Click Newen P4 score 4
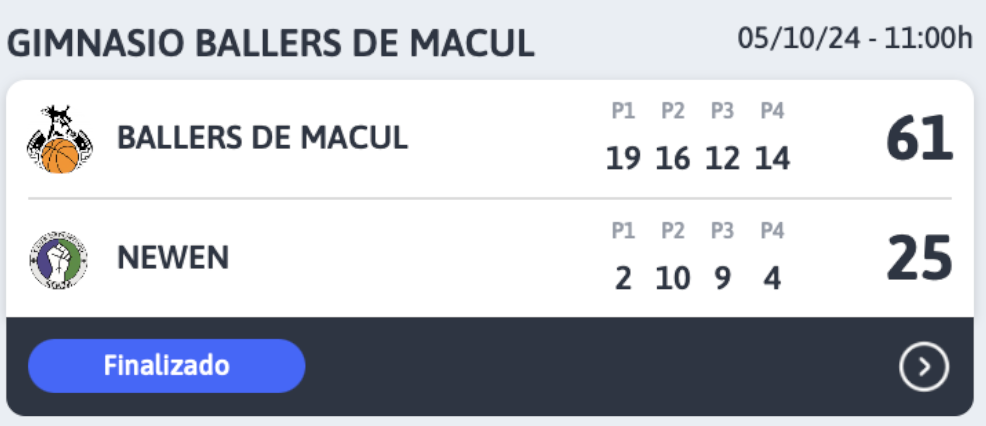Screen dimensions: 986x426 [x=772, y=278]
